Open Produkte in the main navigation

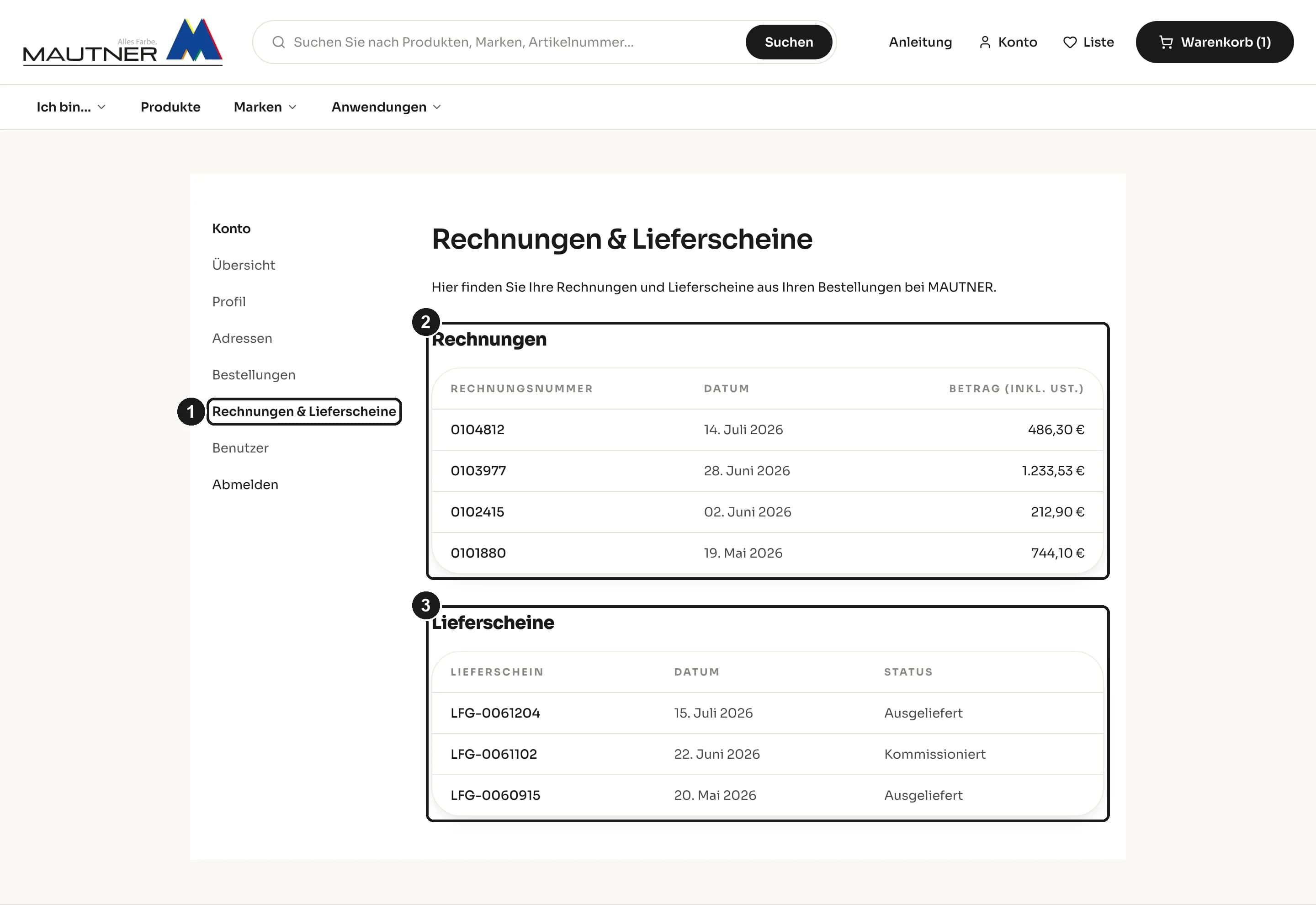[x=170, y=107]
